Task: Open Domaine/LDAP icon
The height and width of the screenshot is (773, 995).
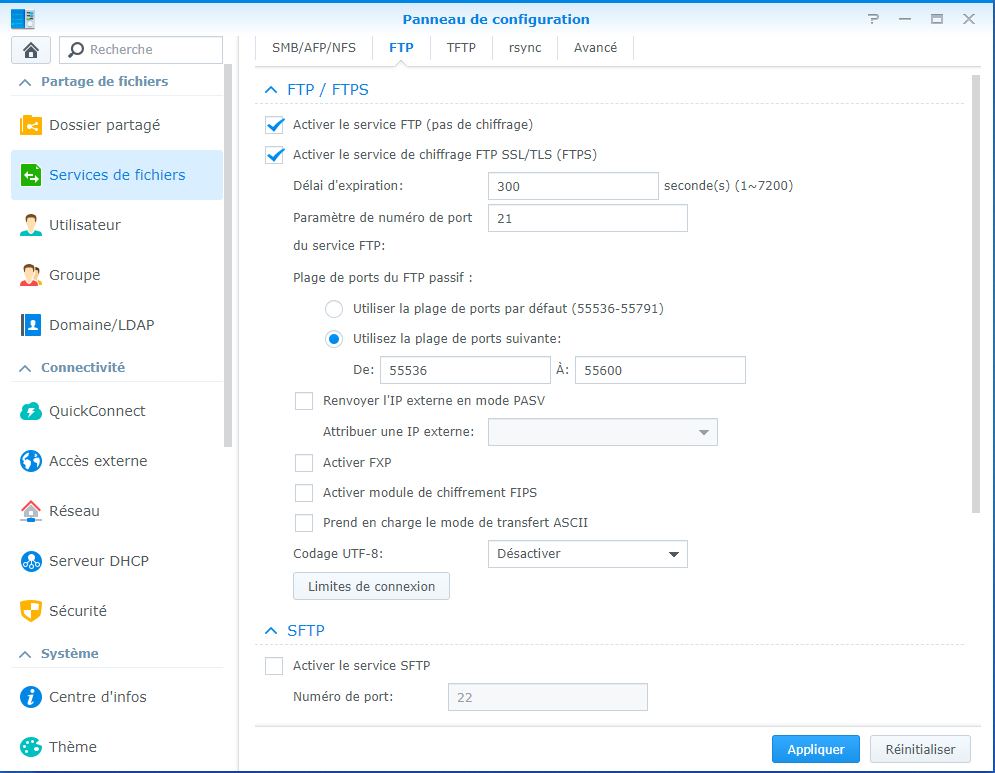Action: click(x=30, y=325)
